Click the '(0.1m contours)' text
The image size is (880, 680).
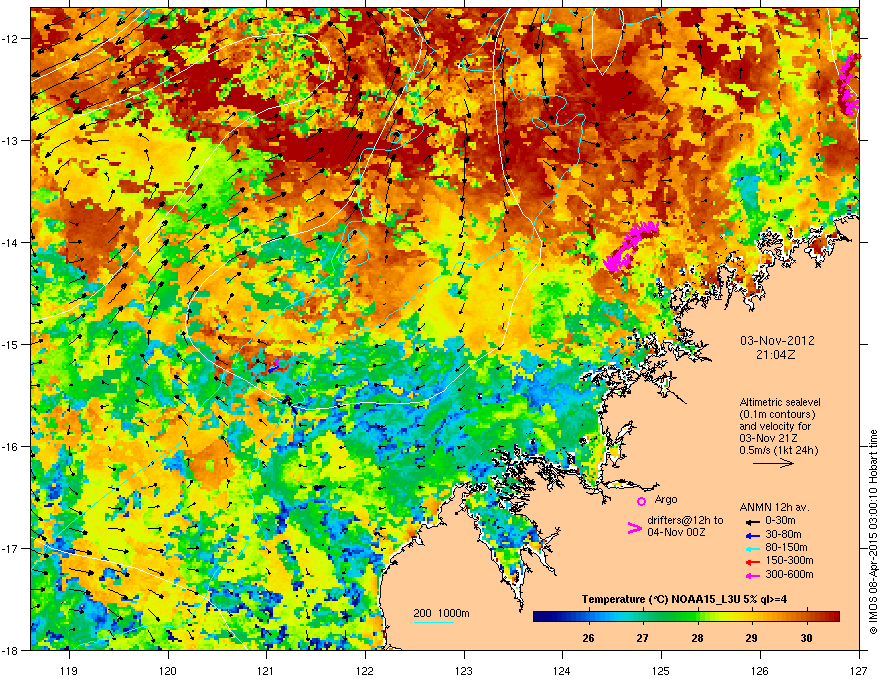777,415
